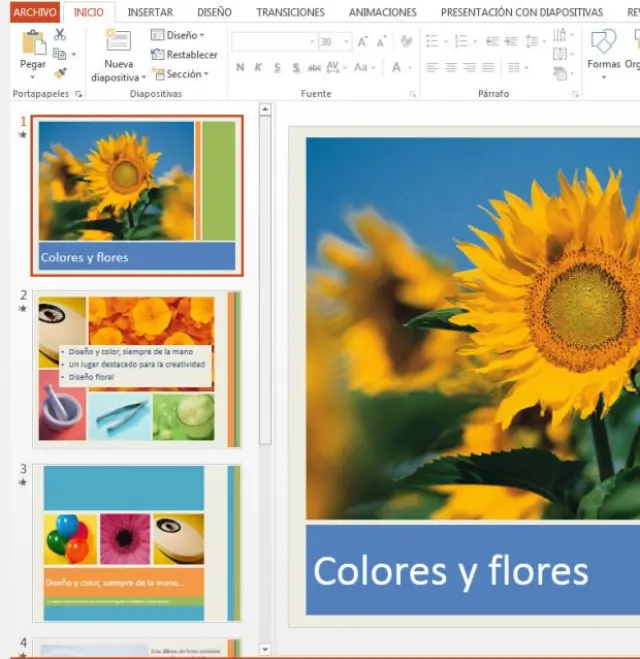Click the Nueva diapositiva slide icon

tap(118, 42)
